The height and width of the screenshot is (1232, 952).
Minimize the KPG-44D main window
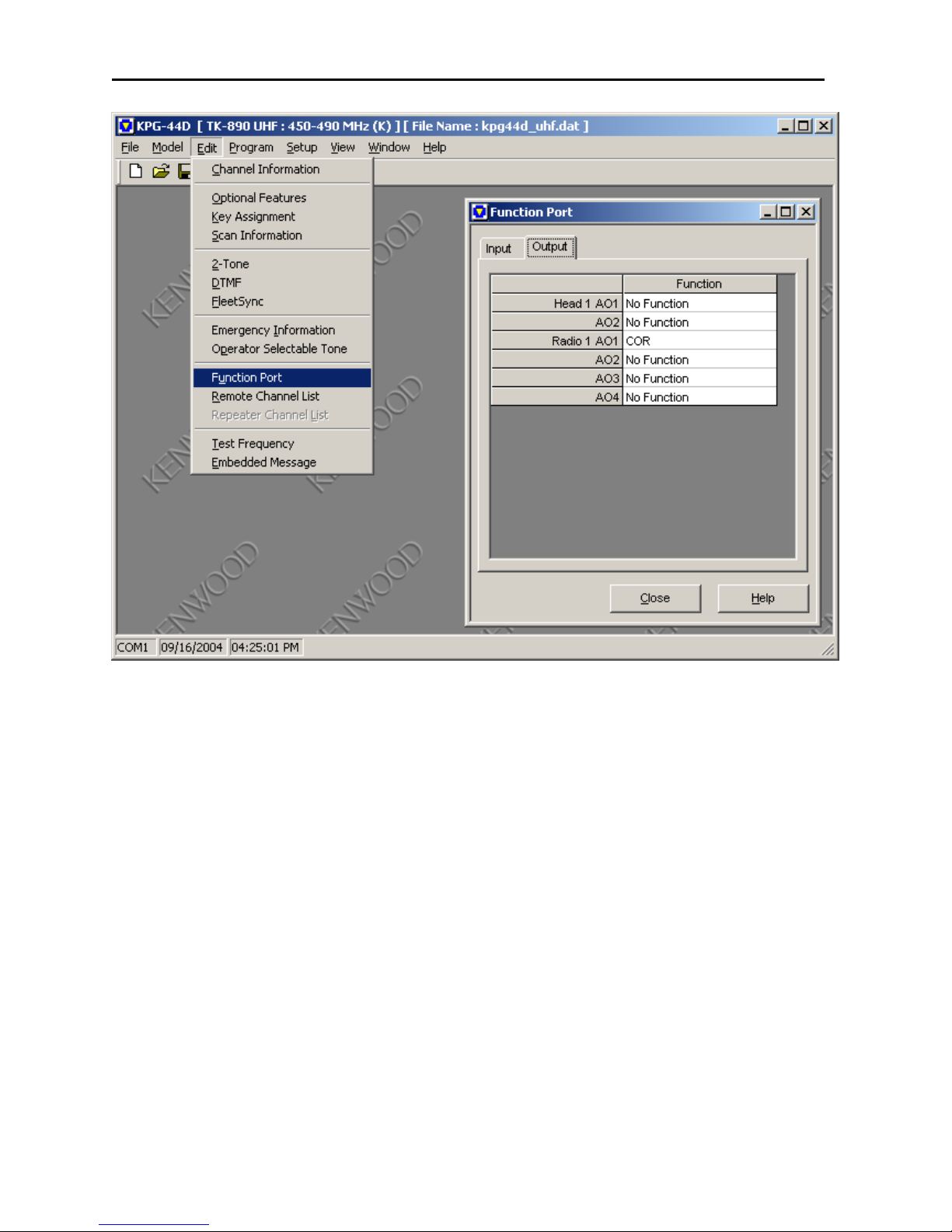click(x=786, y=126)
